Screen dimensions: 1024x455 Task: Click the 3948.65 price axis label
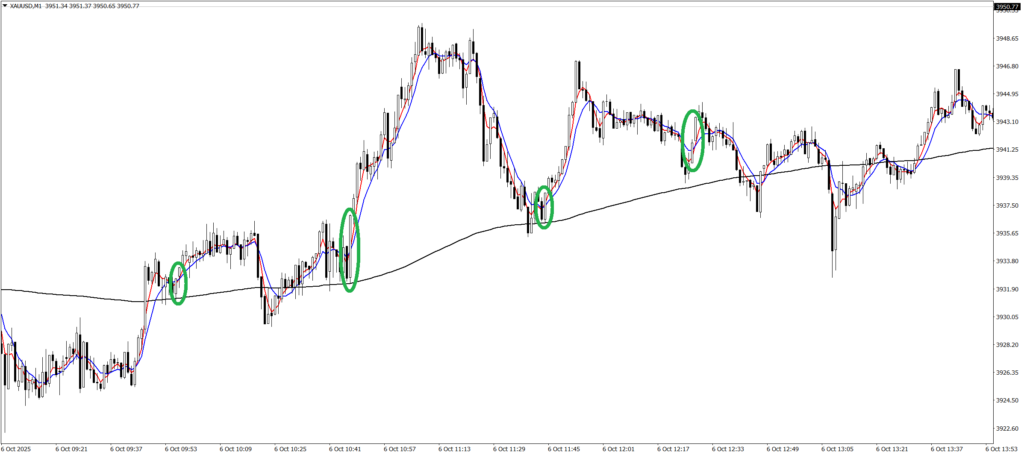(x=1006, y=39)
